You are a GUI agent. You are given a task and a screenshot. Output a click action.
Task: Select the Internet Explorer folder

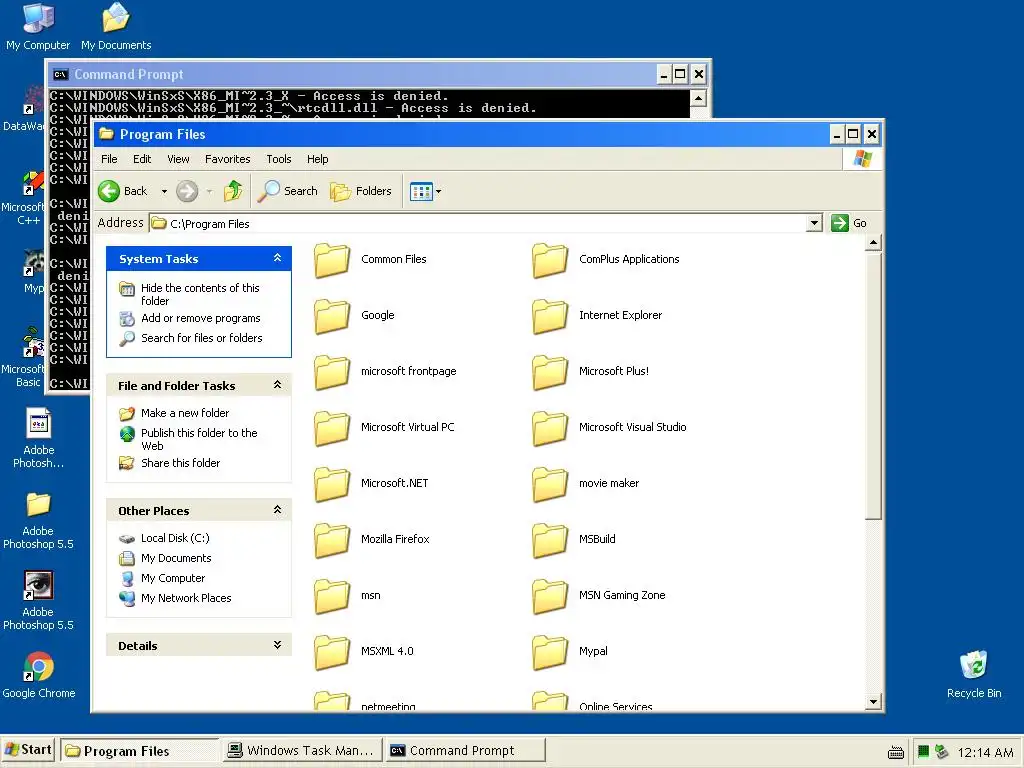(x=597, y=315)
